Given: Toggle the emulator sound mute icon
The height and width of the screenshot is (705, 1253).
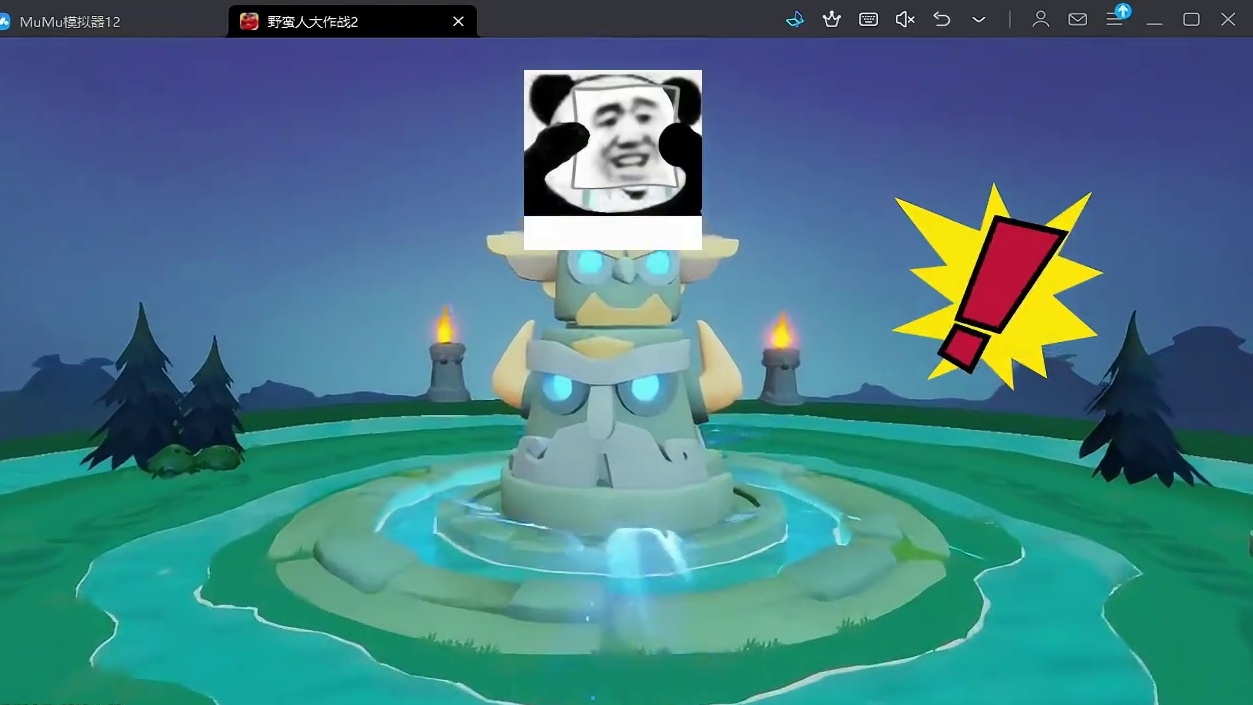Looking at the screenshot, I should [905, 19].
